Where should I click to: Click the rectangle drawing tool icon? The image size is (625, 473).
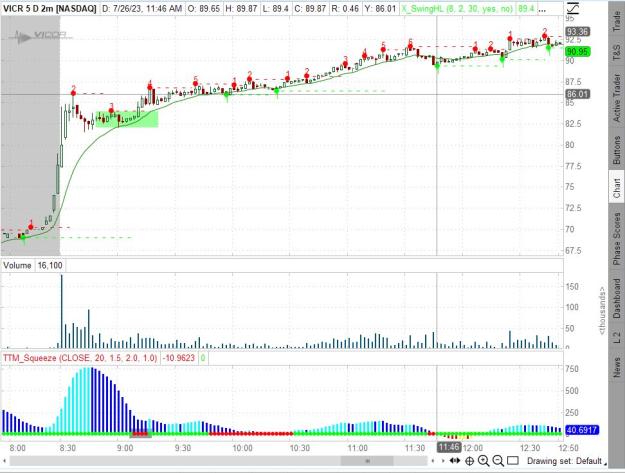[513, 461]
